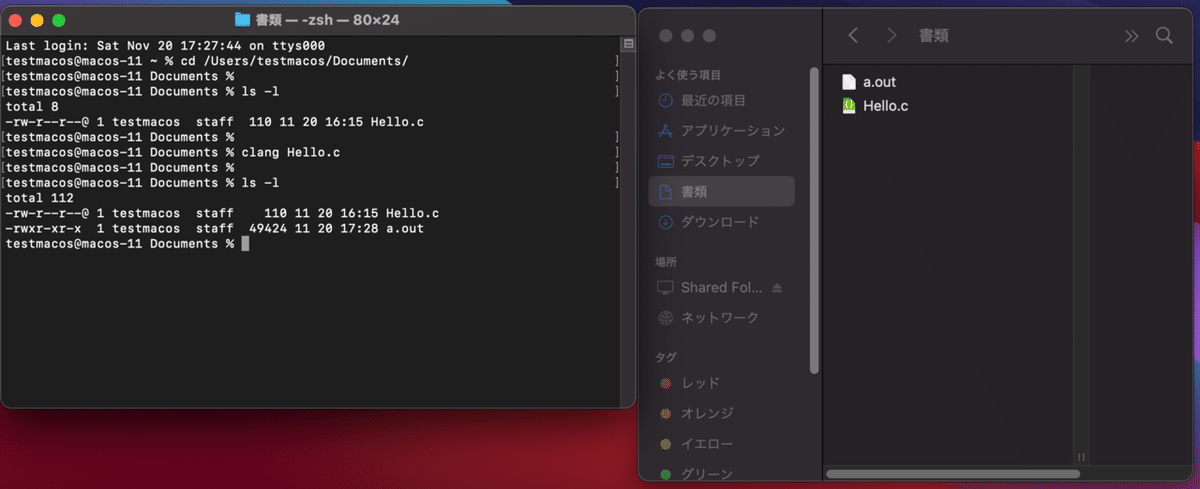This screenshot has height=489, width=1200.
Task: Click the folder proxy icon in Terminal title
Action: (242, 19)
